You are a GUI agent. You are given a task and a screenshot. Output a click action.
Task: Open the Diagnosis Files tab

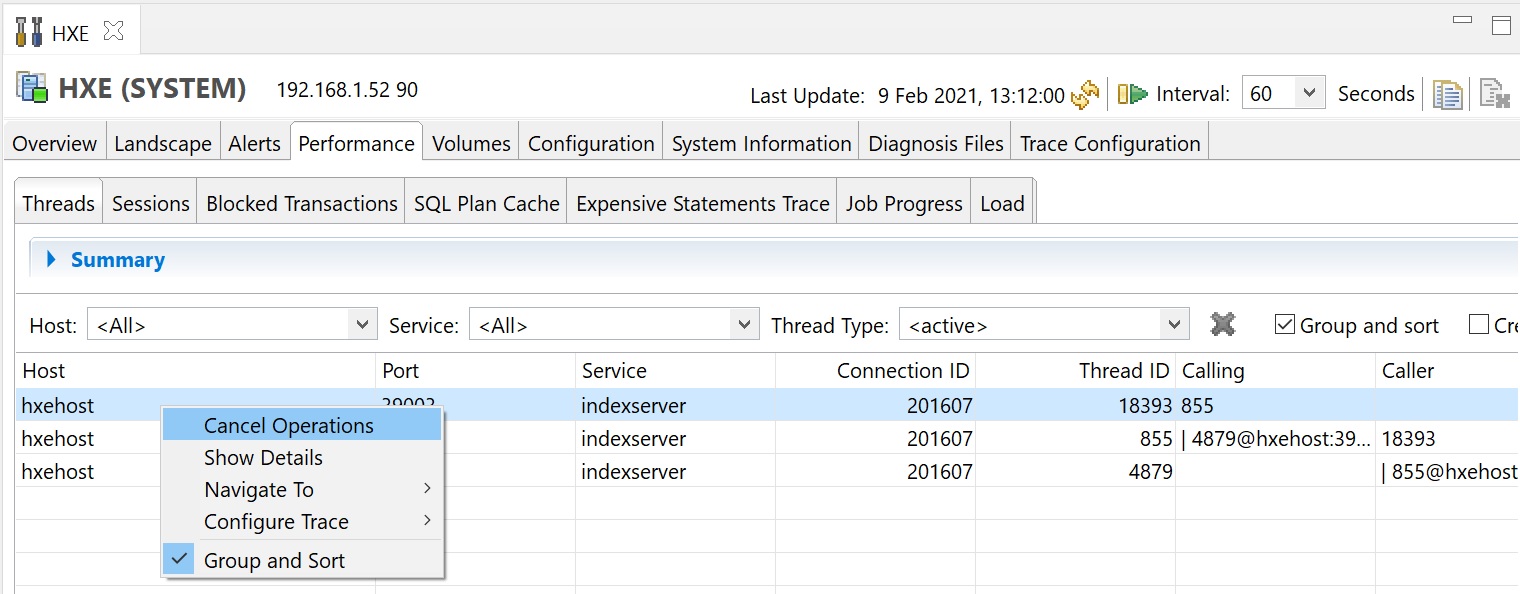coord(935,144)
